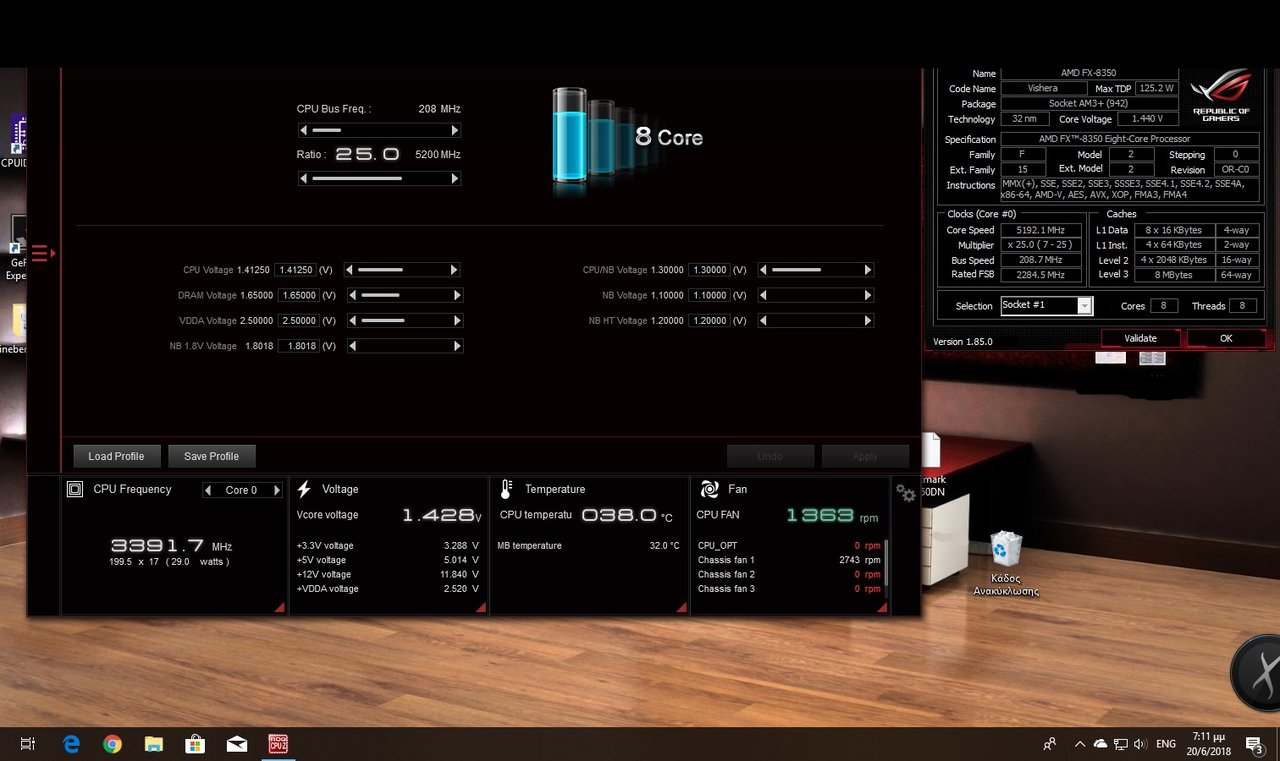Switch to ROG CPU-Z taskbar icon
The image size is (1280, 761).
coord(278,744)
